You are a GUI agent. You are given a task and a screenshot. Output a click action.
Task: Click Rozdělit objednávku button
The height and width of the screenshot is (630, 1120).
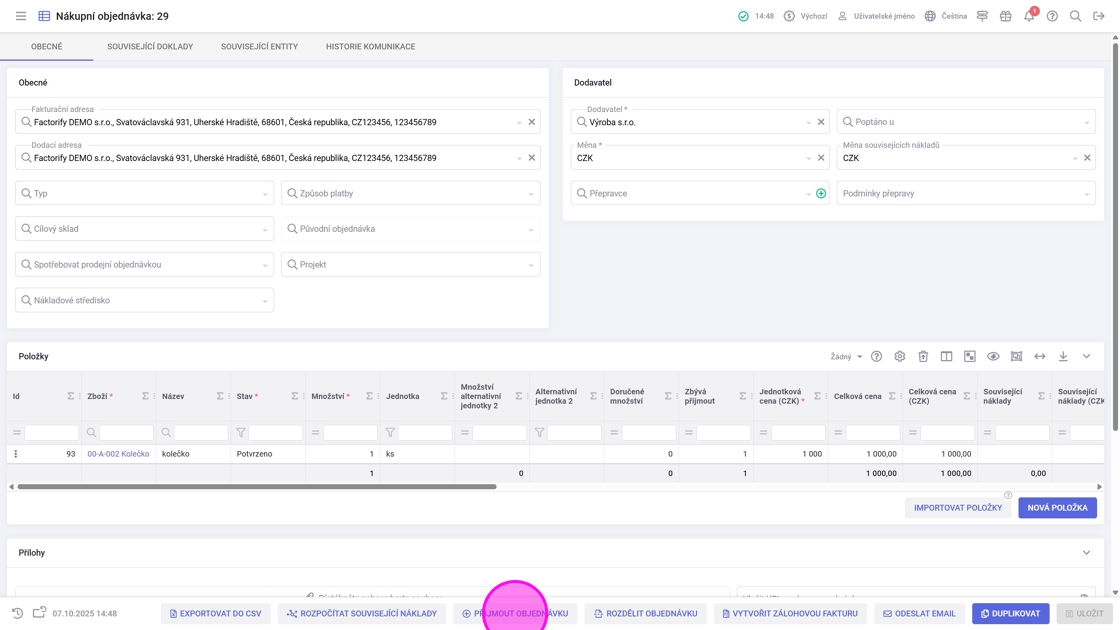tap(646, 614)
